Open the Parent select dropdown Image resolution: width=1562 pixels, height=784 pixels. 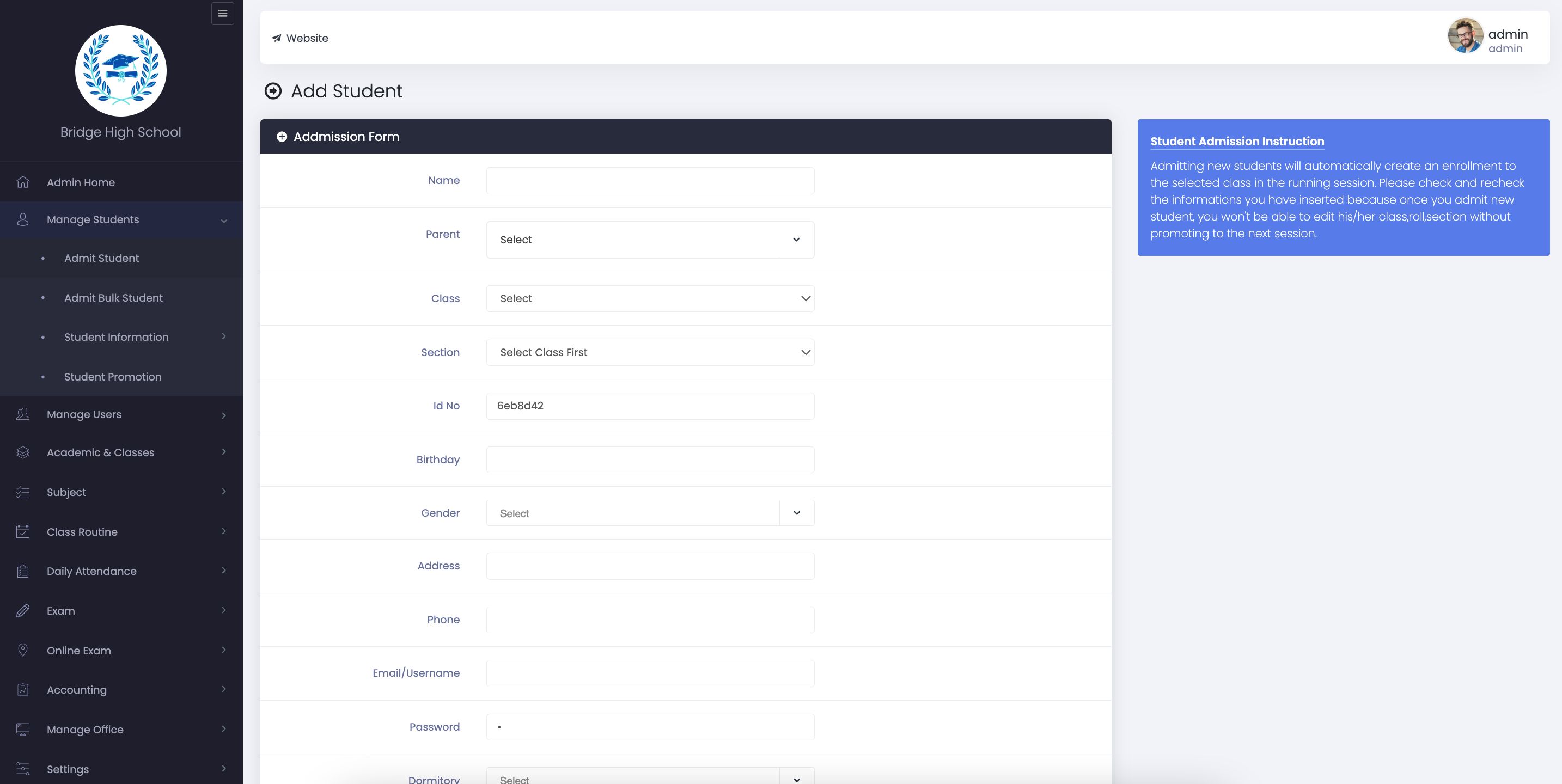click(649, 240)
